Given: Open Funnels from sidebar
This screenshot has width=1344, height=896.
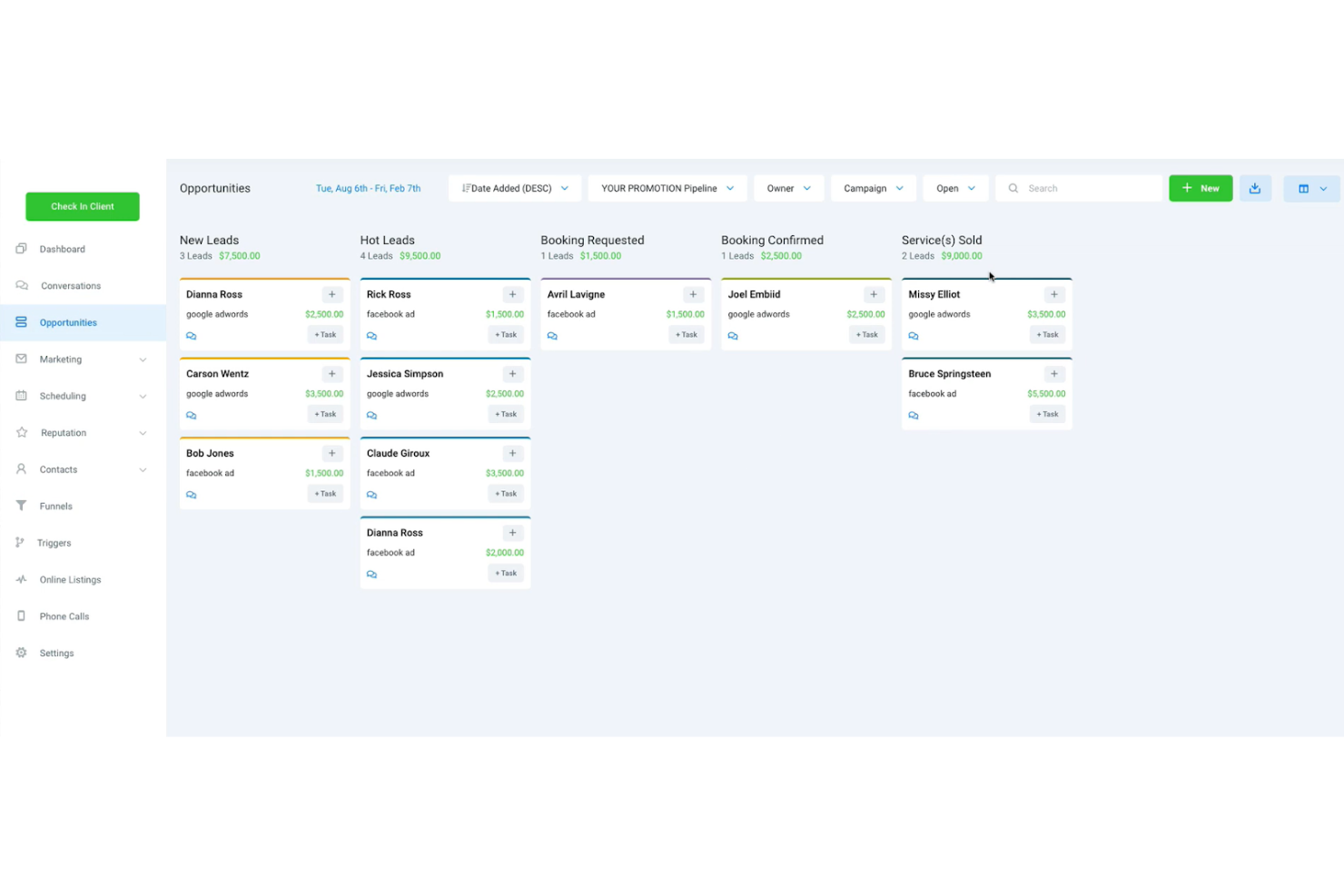Looking at the screenshot, I should [x=55, y=507].
